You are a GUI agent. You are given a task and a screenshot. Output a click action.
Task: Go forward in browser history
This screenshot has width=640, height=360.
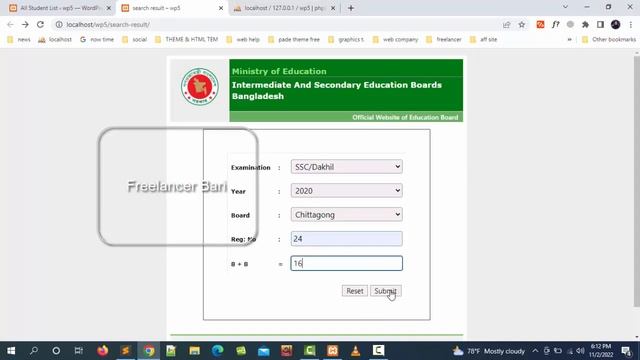coord(25,24)
